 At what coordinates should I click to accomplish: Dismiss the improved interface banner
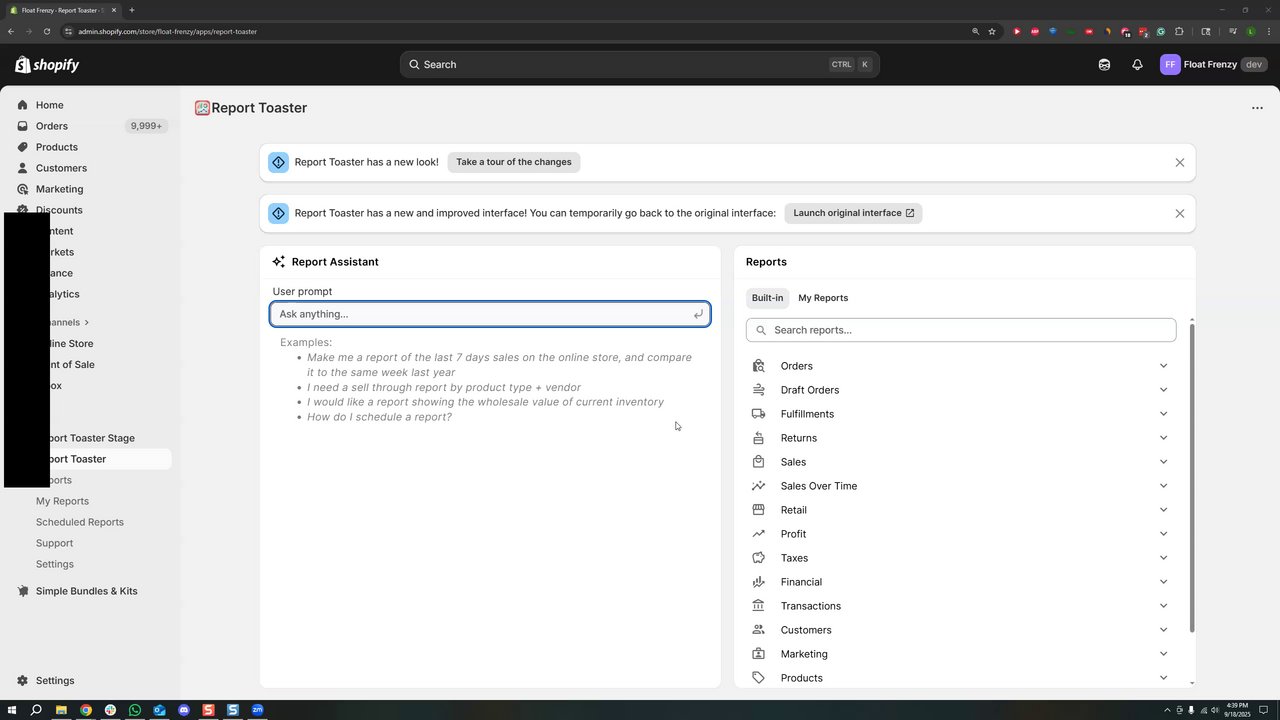[1180, 213]
